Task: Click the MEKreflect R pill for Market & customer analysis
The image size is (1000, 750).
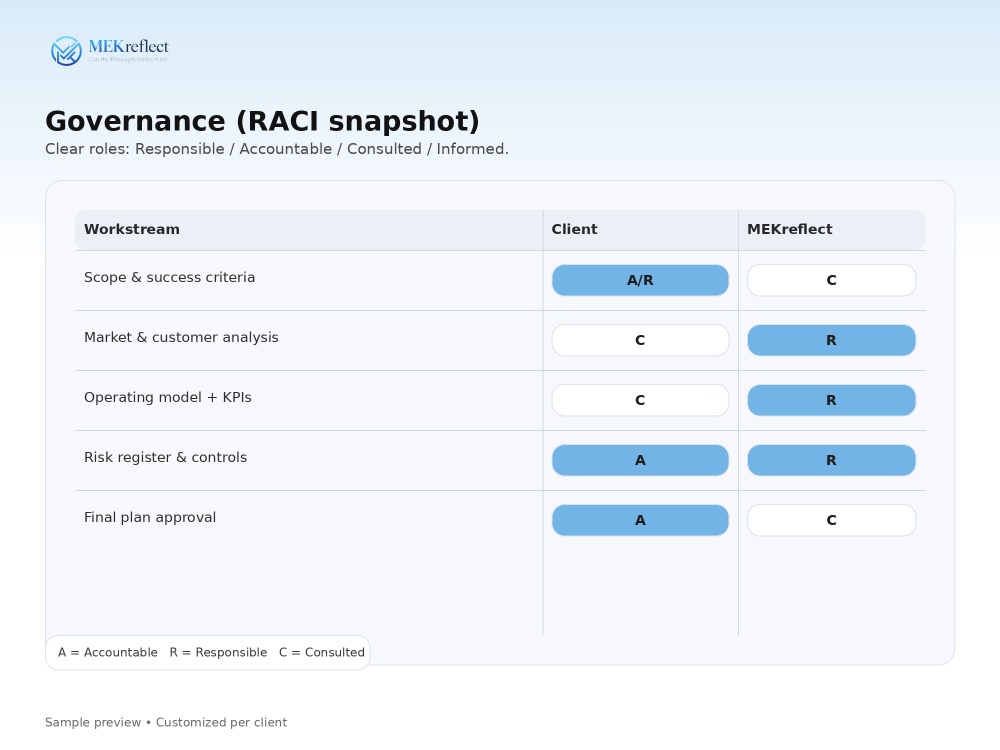Action: pos(832,341)
